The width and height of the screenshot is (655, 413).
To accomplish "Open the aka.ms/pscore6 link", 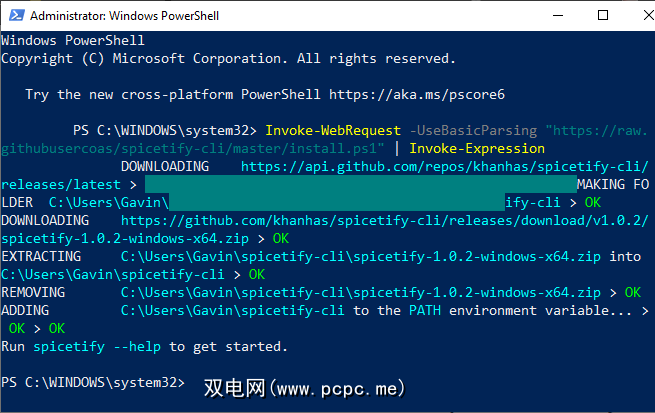I will (416, 94).
